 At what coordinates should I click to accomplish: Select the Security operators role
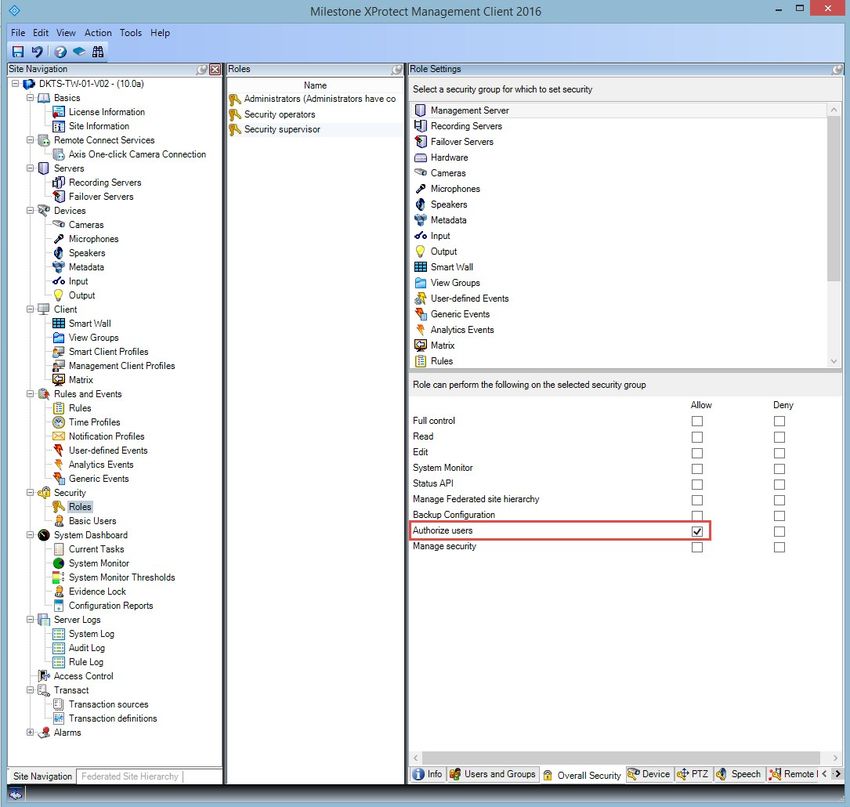pyautogui.click(x=280, y=114)
